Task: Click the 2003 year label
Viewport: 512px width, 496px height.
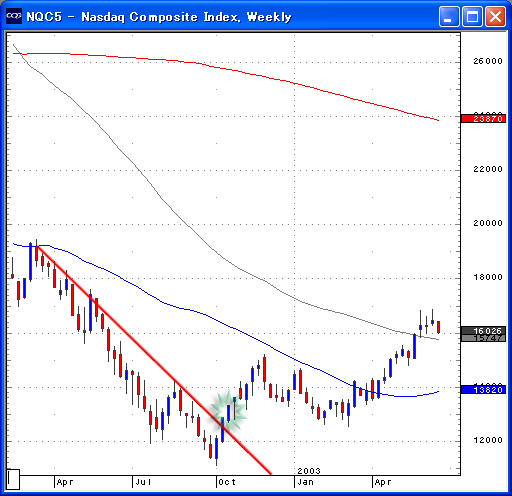Action: click(x=309, y=471)
